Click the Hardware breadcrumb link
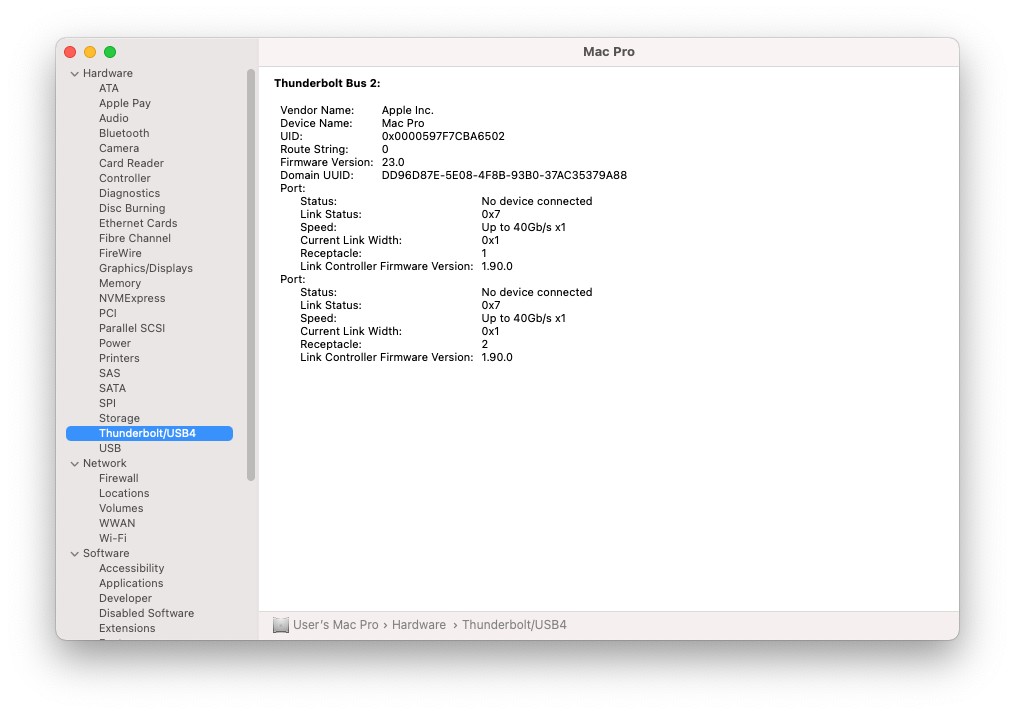Screen dimensions: 1015x714 coord(418,624)
